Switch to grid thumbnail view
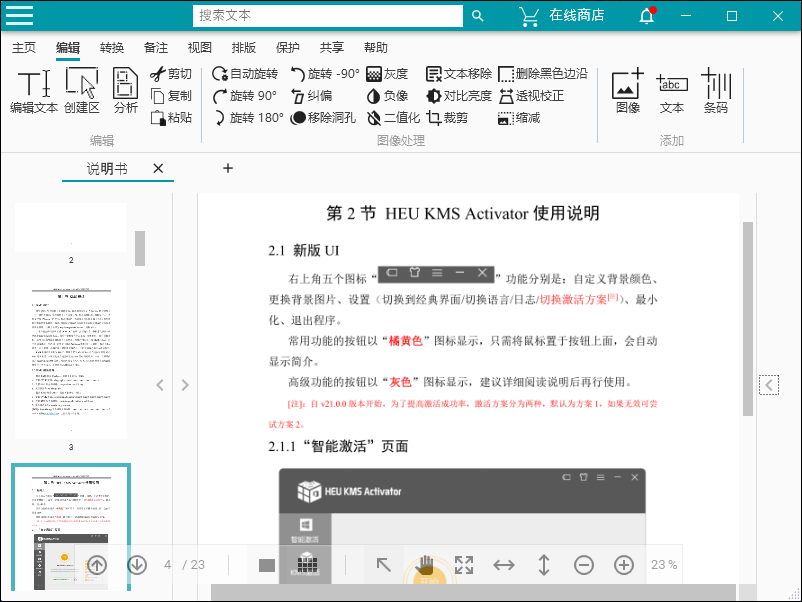 pyautogui.click(x=308, y=565)
